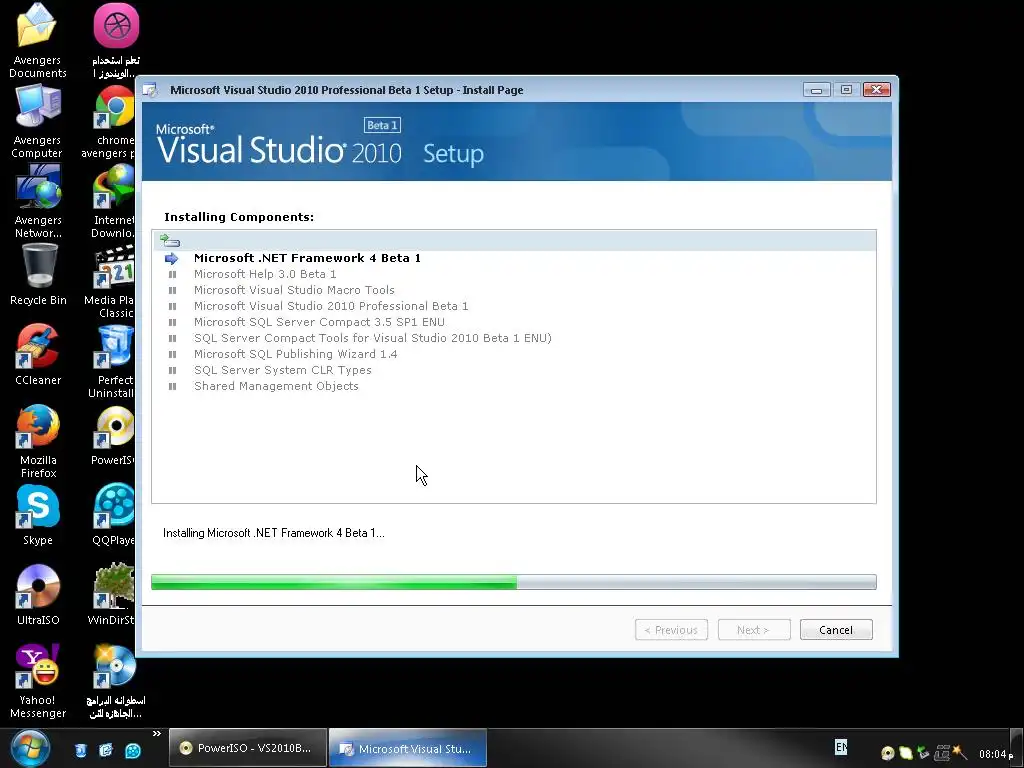1024x768 pixels.
Task: Open the Recycle Bin icon
Action: (38, 274)
